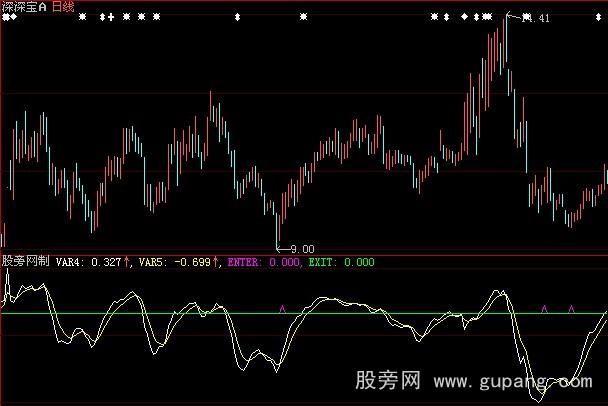
Task: Click the leftmost info marker above the chart
Action: (x=4, y=17)
